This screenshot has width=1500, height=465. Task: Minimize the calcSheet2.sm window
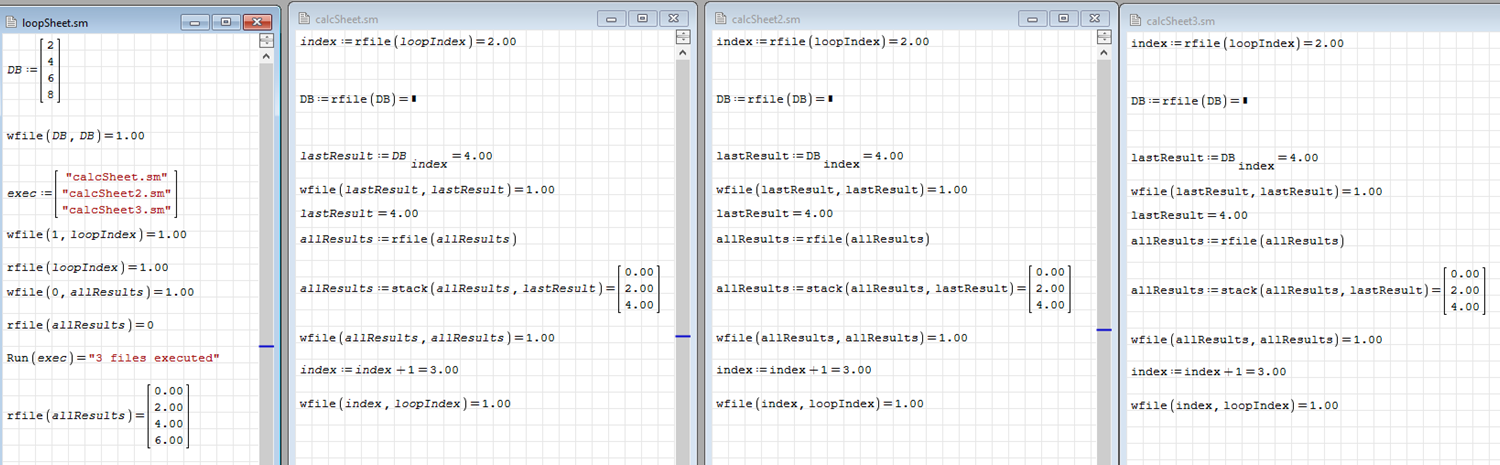pyautogui.click(x=1033, y=18)
